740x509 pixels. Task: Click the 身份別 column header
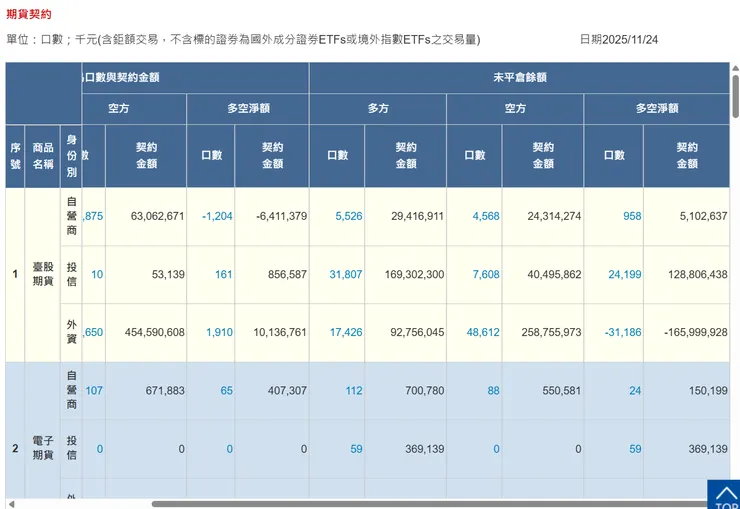click(x=71, y=156)
